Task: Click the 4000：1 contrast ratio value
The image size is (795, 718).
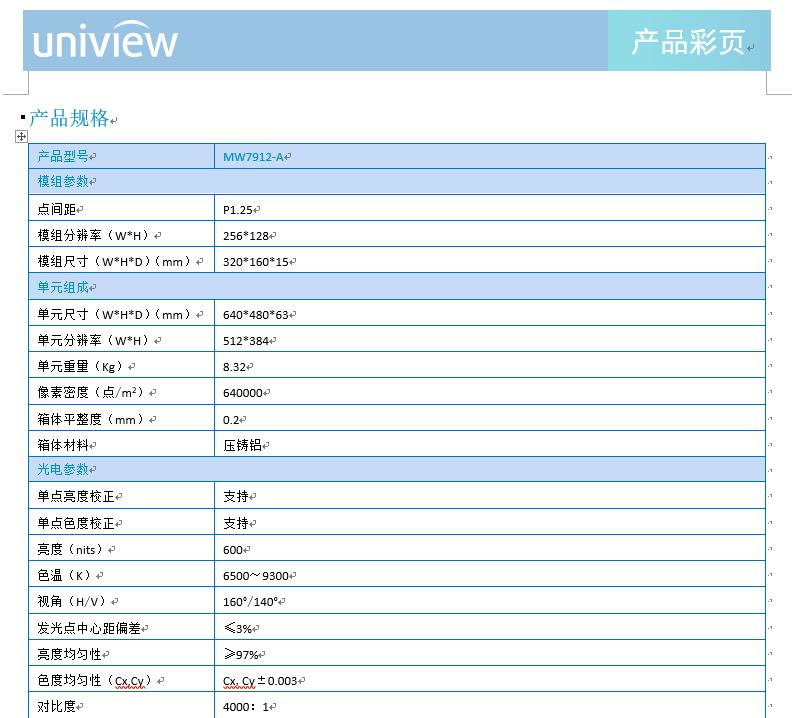Action: (x=246, y=707)
